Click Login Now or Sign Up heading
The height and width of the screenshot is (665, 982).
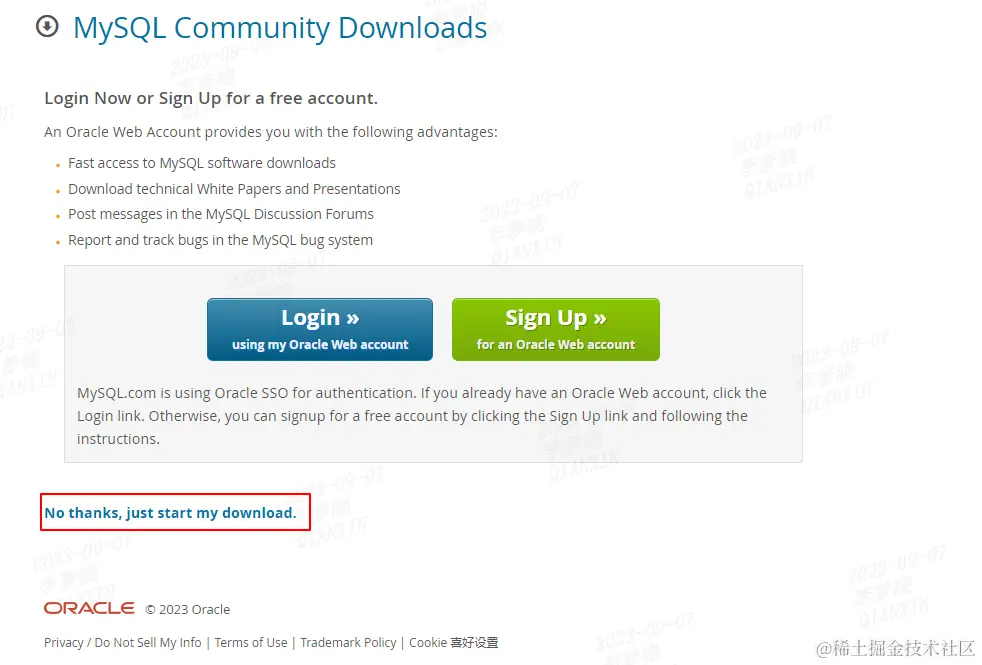(211, 98)
